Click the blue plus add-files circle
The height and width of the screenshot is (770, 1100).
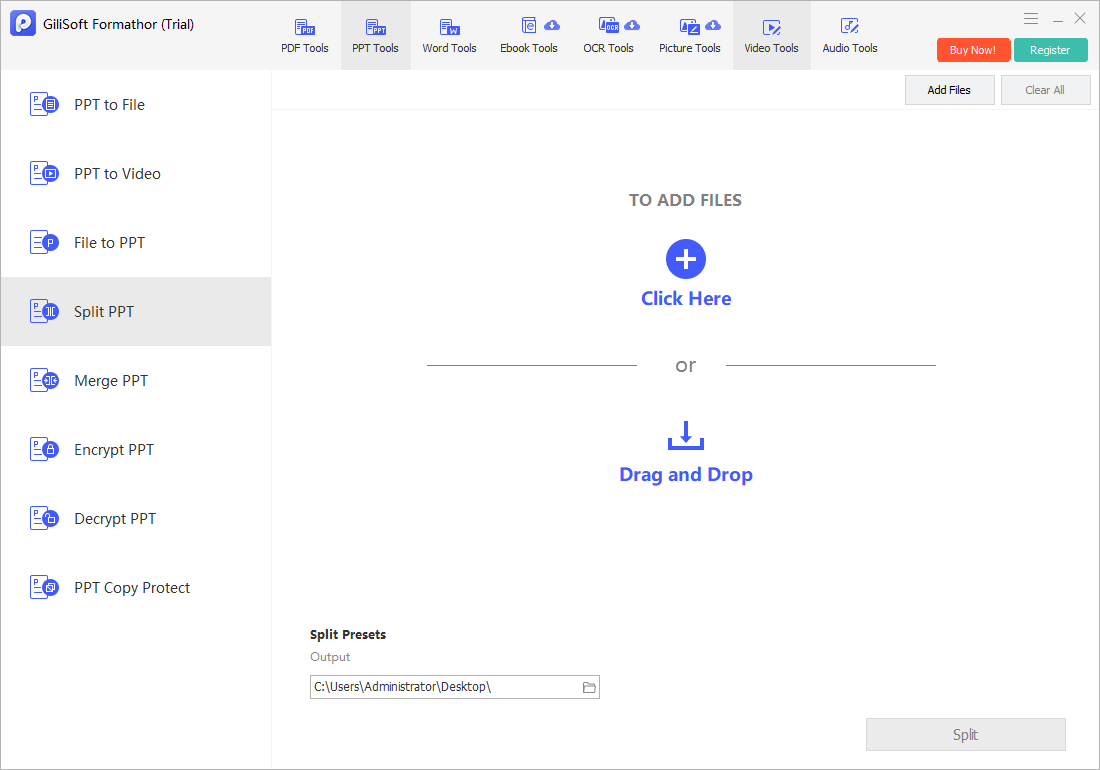pos(685,259)
